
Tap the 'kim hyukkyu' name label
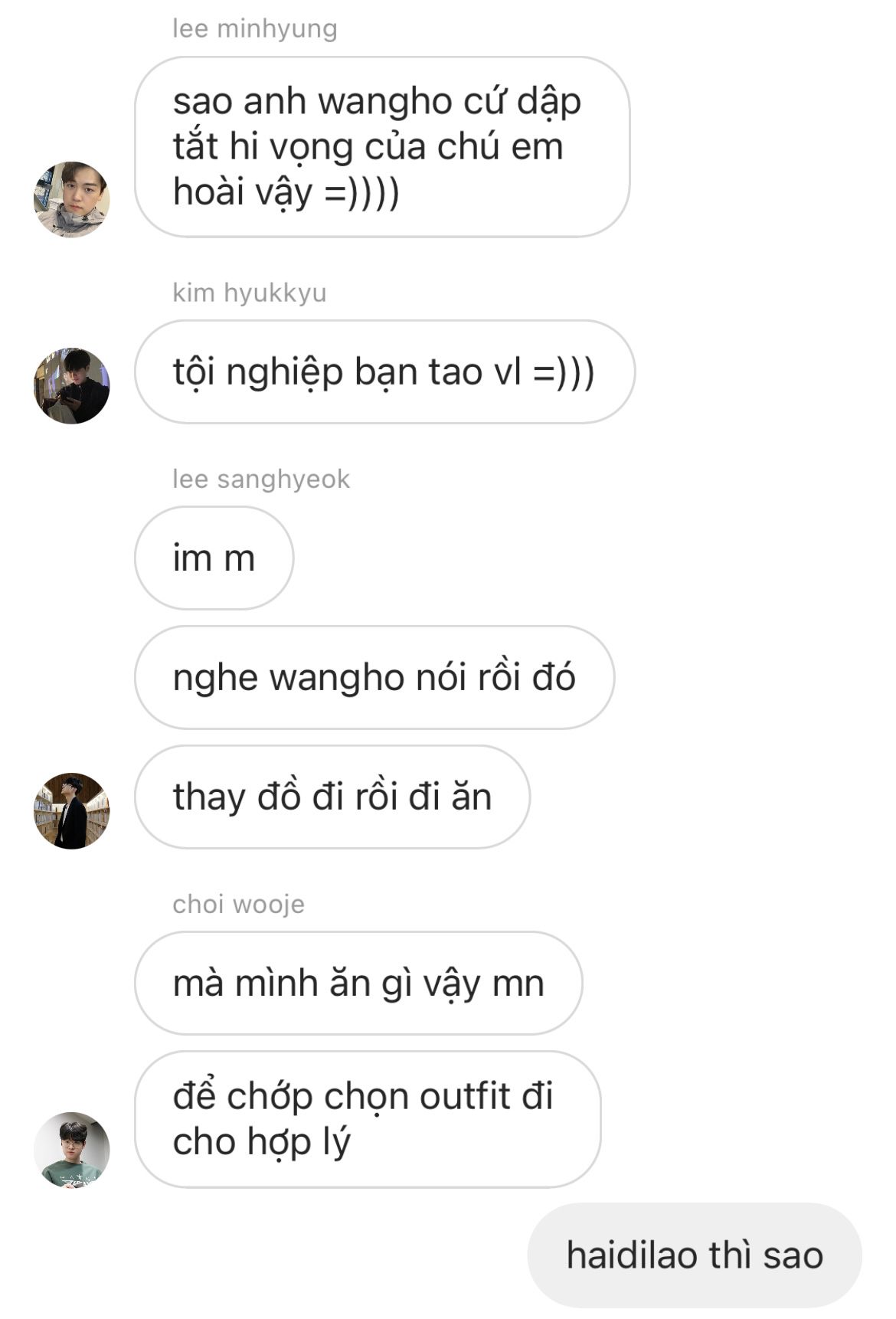(250, 293)
